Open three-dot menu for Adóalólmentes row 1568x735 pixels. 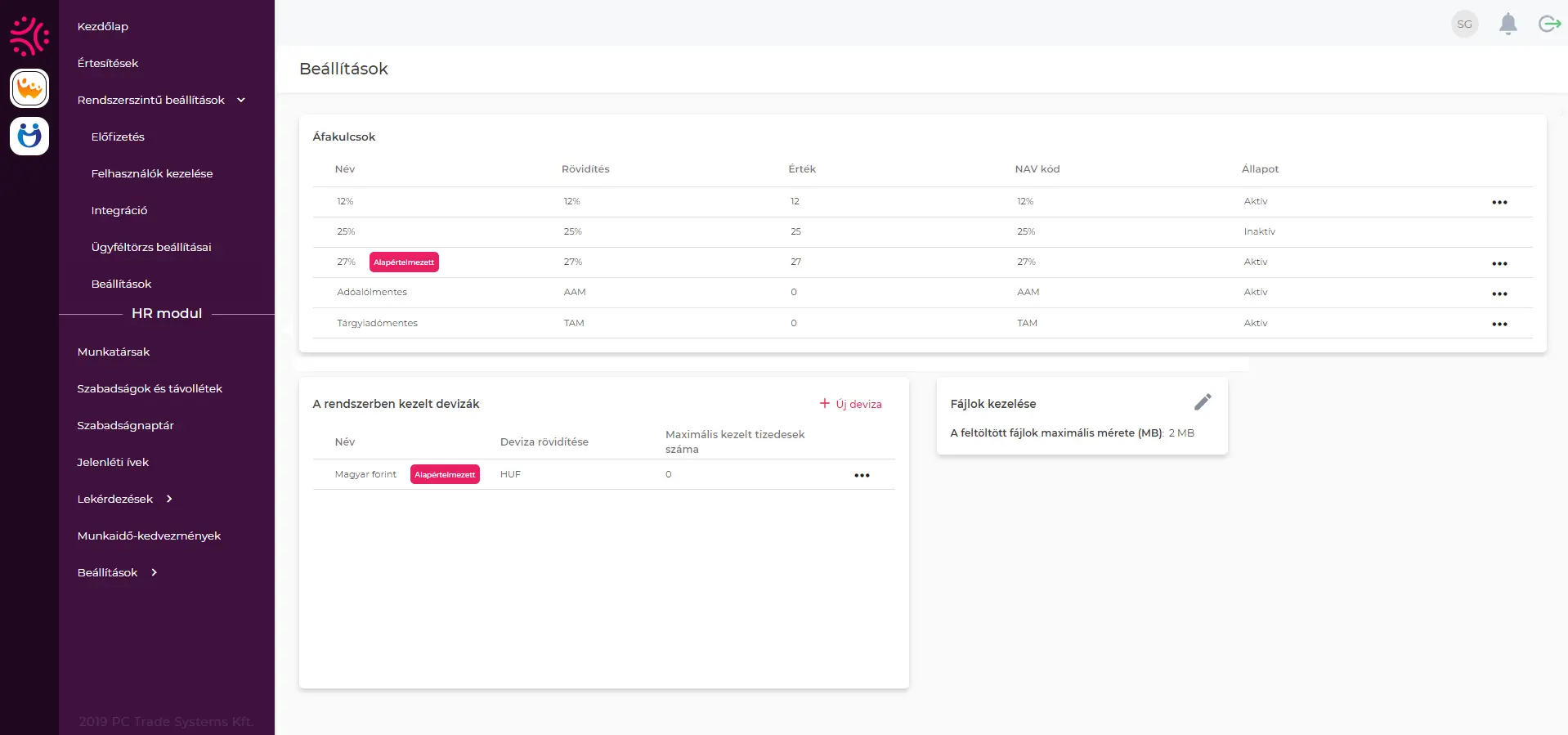point(1499,294)
